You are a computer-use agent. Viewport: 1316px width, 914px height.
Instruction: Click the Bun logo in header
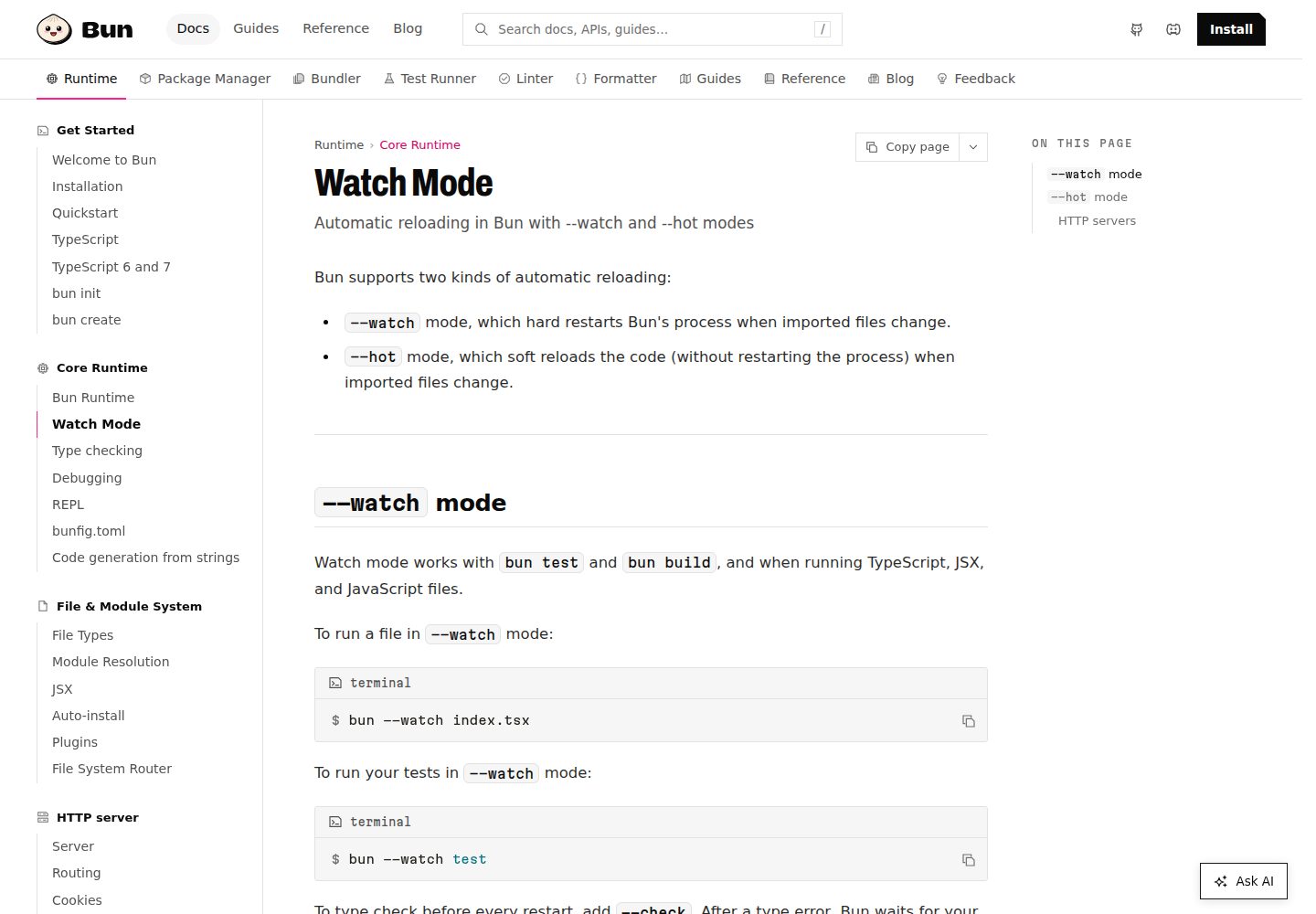click(x=85, y=29)
